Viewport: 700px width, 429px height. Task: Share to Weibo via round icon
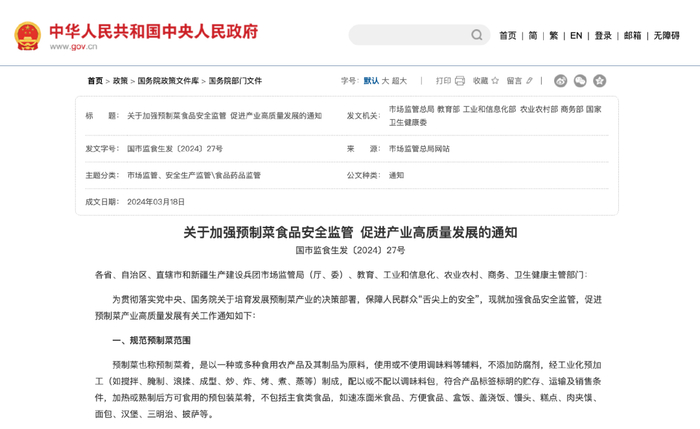[561, 81]
